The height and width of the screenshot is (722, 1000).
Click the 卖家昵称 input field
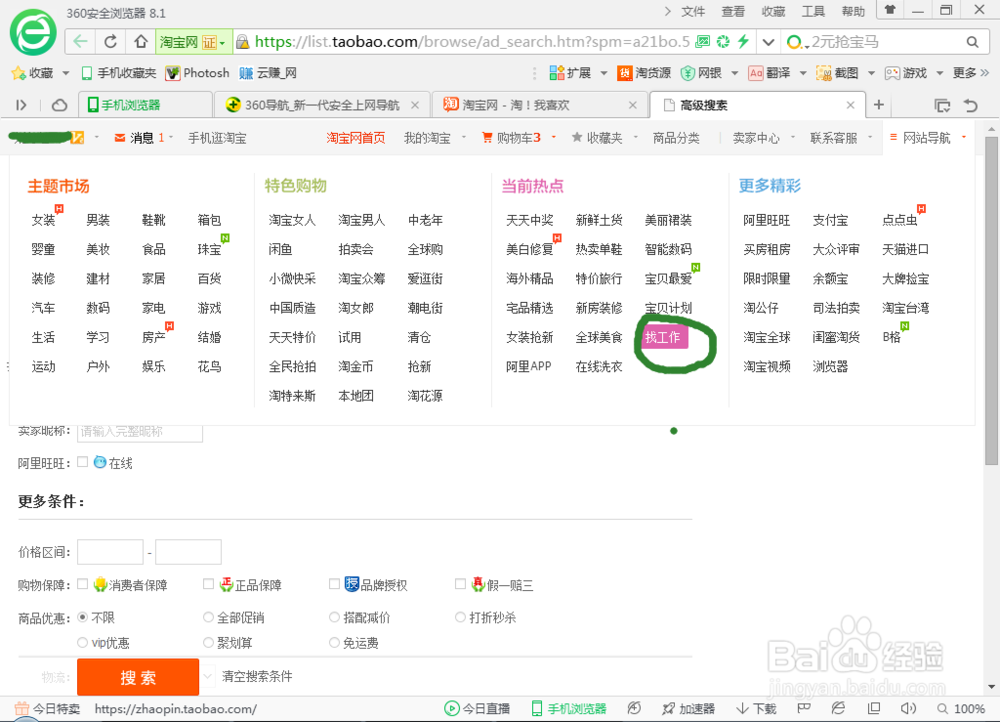[140, 432]
